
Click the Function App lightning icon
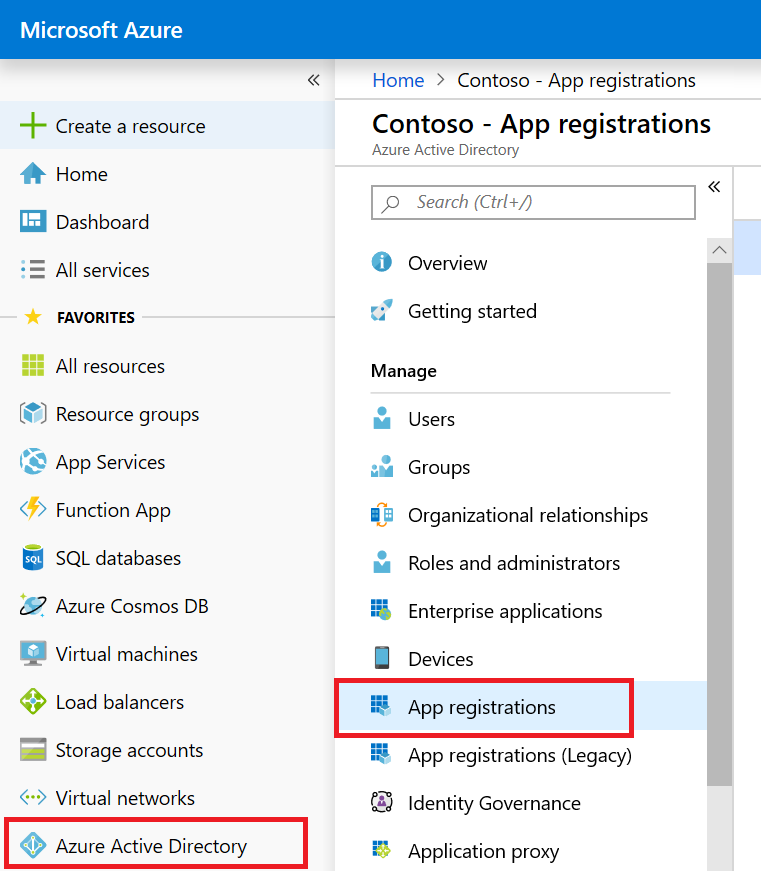tap(33, 509)
